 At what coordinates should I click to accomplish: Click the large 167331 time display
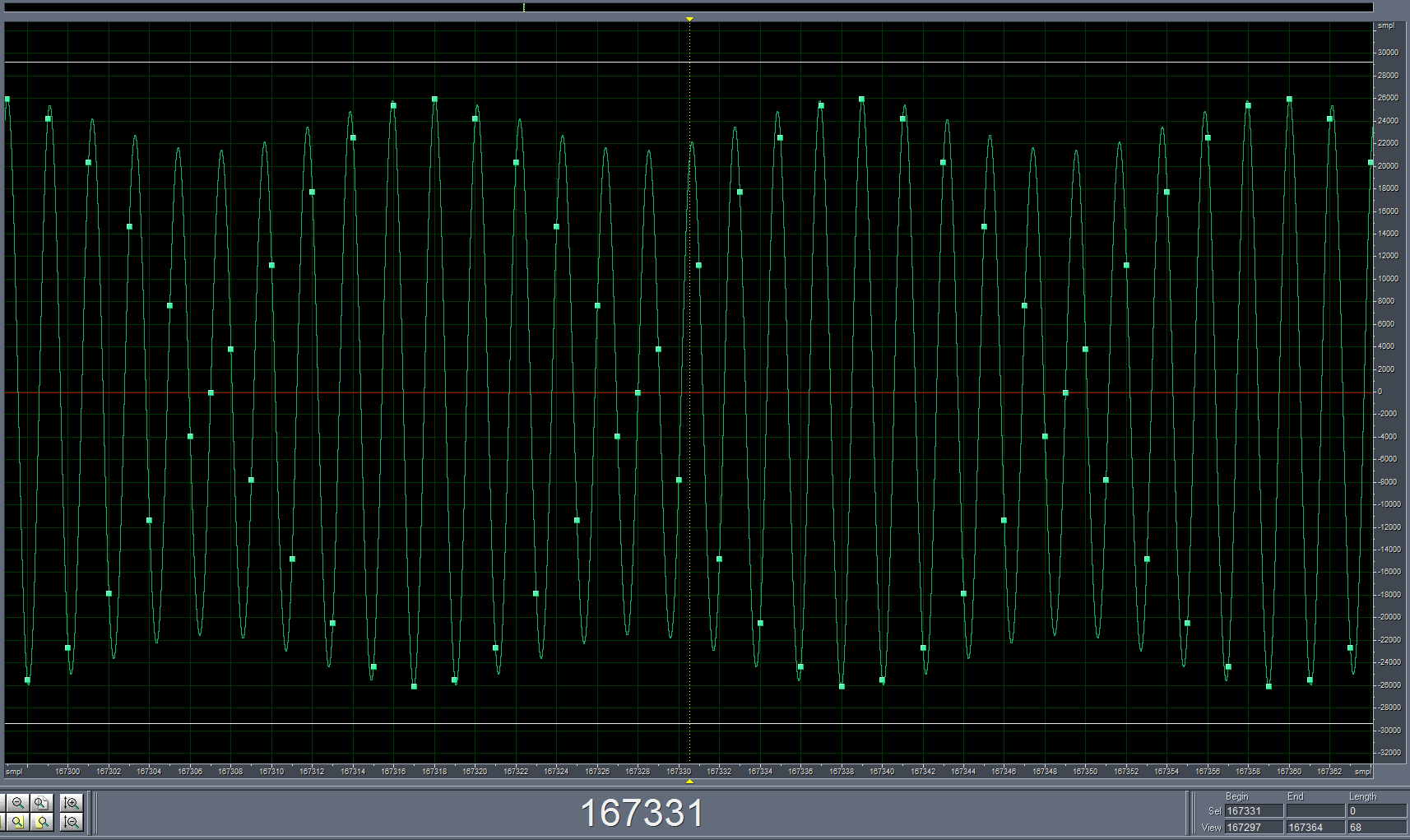(x=642, y=813)
